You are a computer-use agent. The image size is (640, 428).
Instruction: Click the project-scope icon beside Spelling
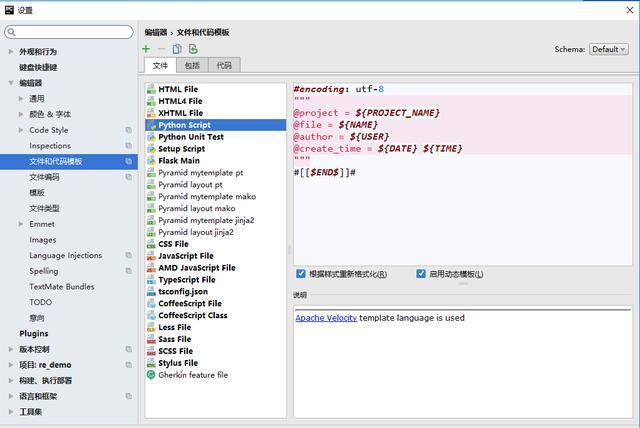129,271
